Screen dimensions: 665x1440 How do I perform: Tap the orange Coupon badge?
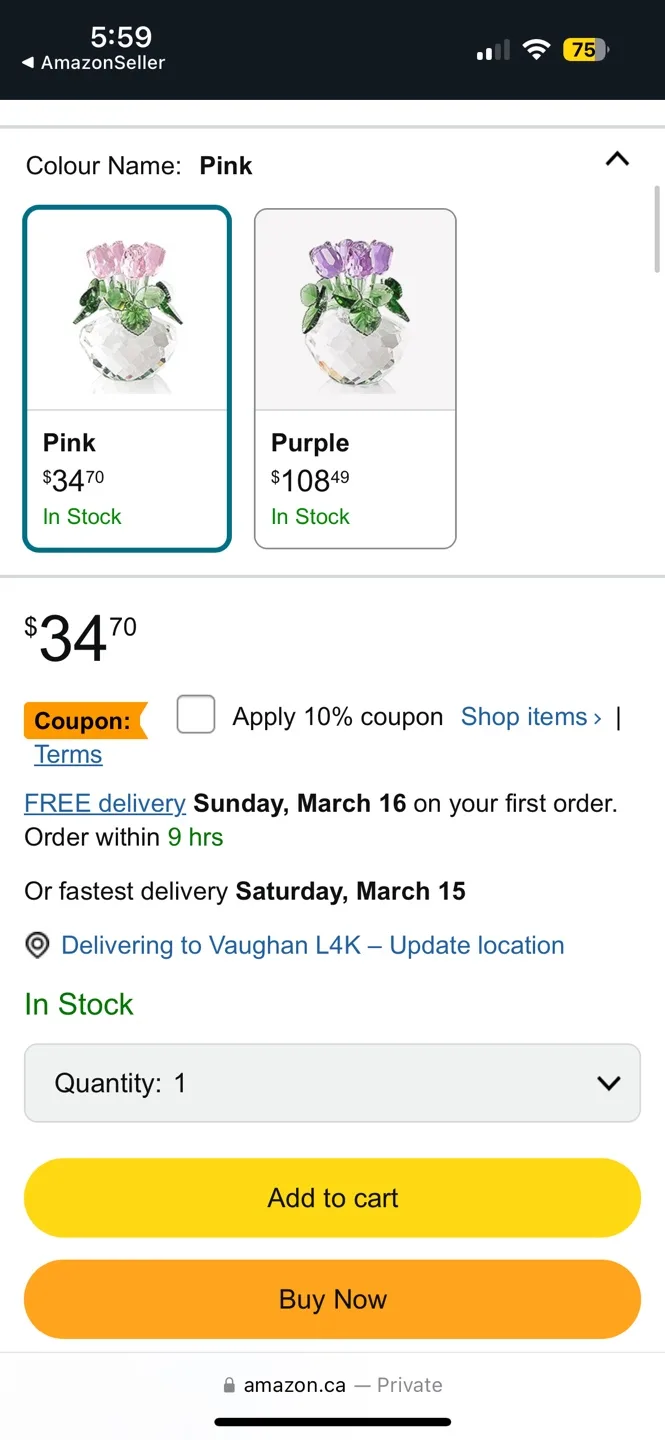(84, 720)
